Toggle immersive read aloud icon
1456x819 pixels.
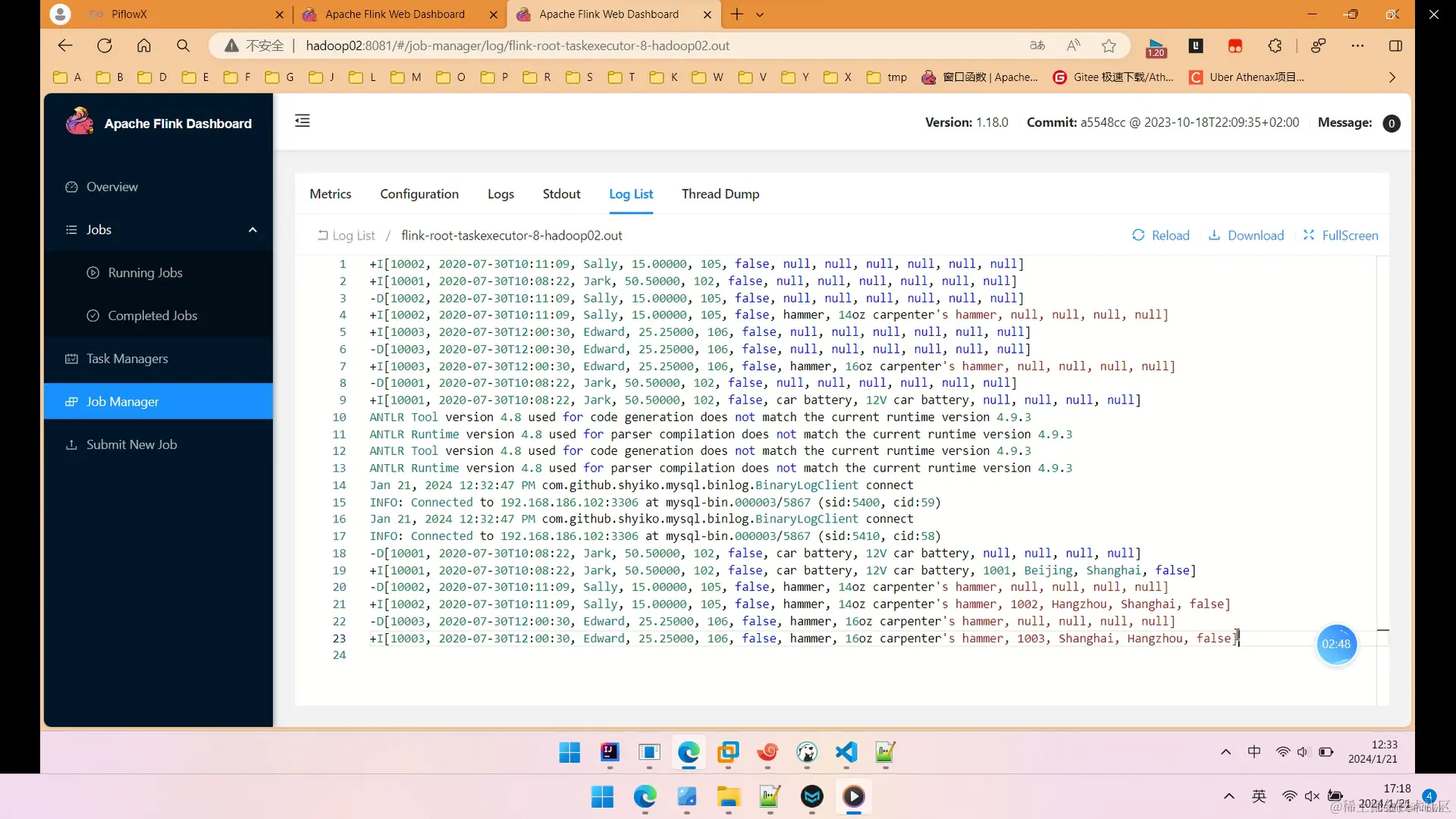coord(1073,45)
